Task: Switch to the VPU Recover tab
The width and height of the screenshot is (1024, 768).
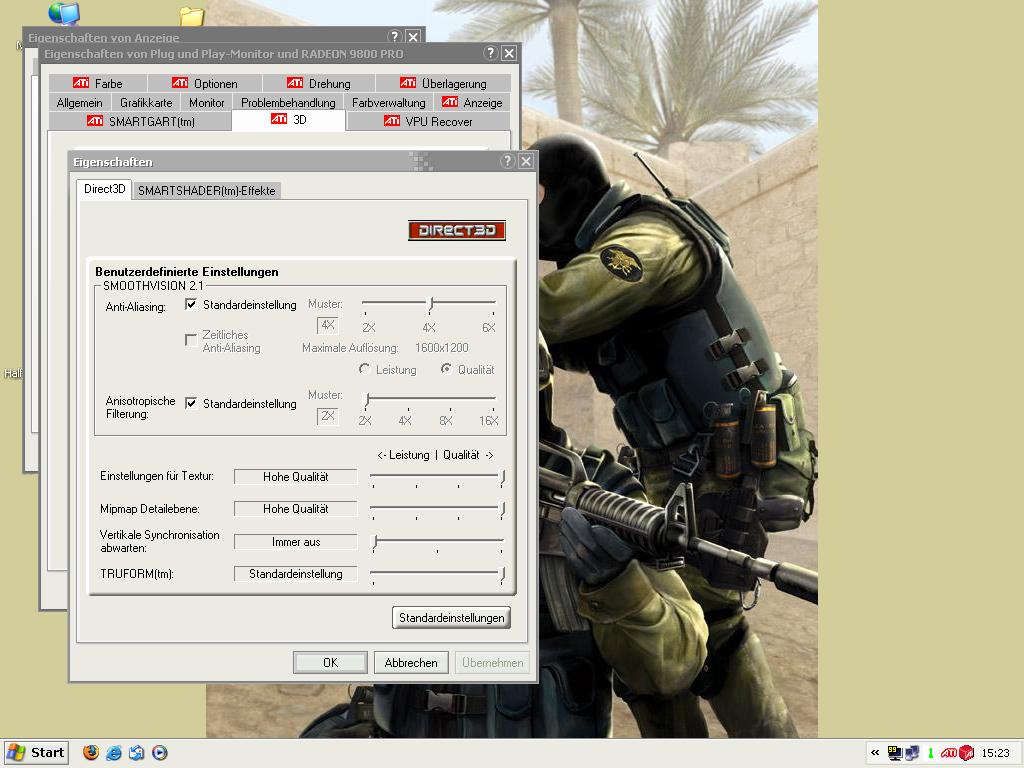Action: (x=428, y=121)
